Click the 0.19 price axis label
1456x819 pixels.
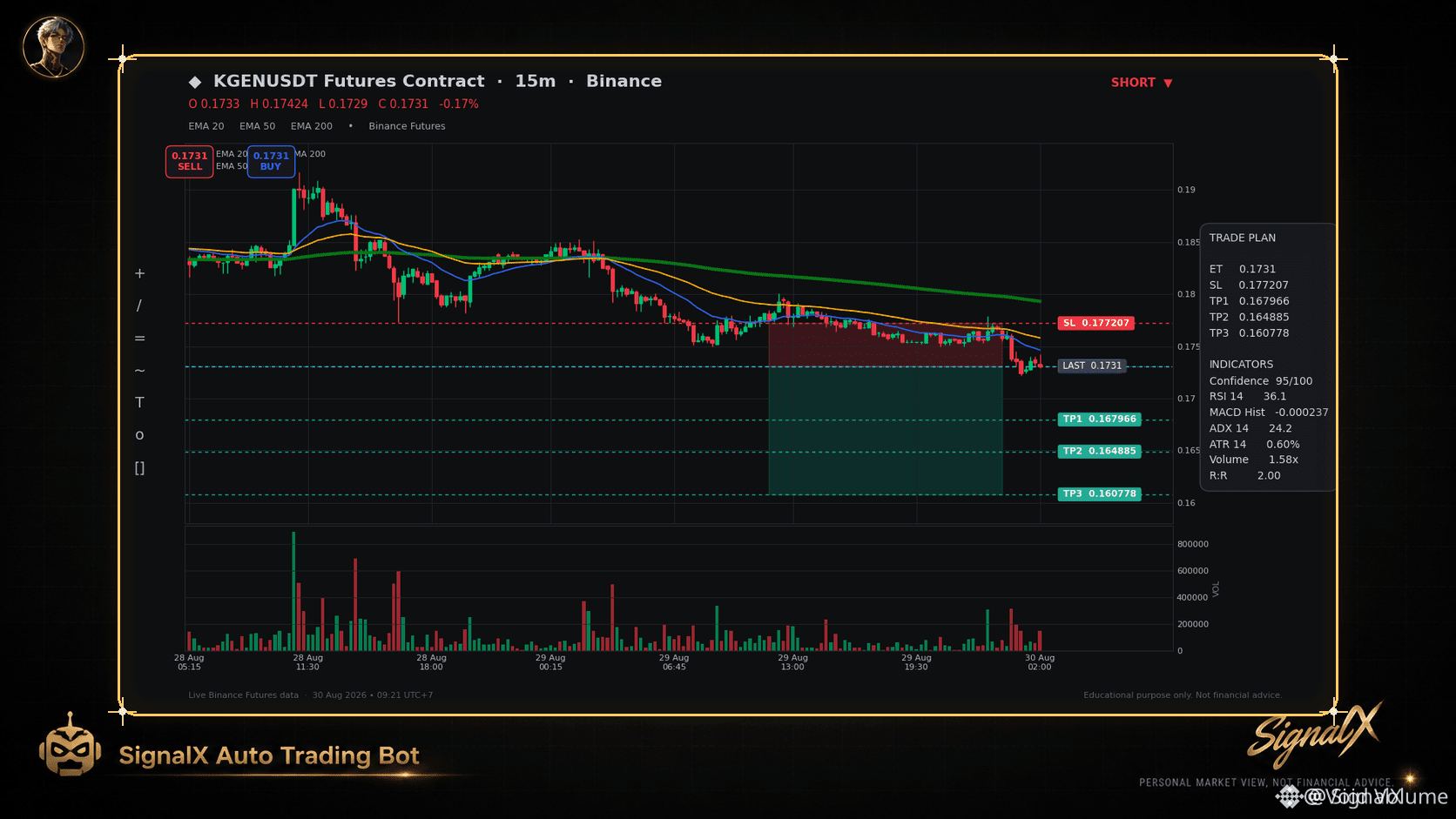click(x=1186, y=190)
